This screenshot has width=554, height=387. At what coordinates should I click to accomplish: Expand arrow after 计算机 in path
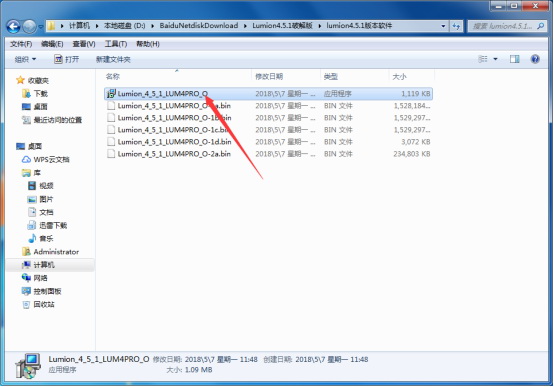[96, 26]
